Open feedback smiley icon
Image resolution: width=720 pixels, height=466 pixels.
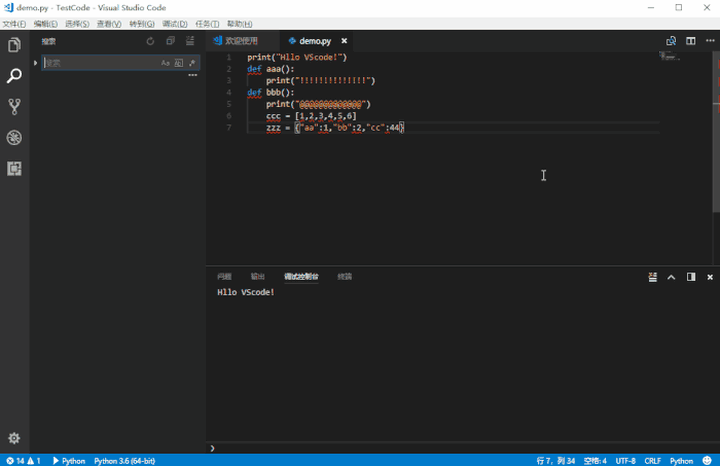tap(707, 460)
